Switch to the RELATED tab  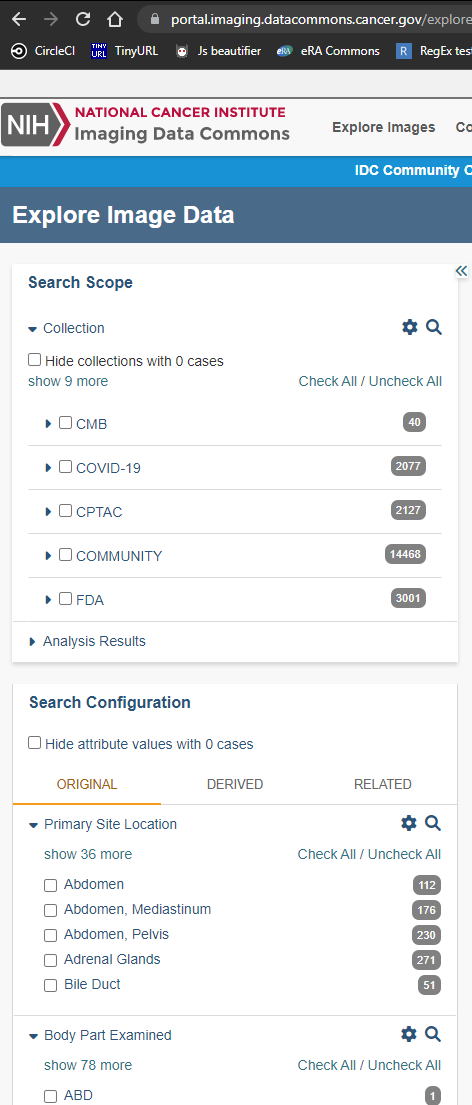point(383,784)
